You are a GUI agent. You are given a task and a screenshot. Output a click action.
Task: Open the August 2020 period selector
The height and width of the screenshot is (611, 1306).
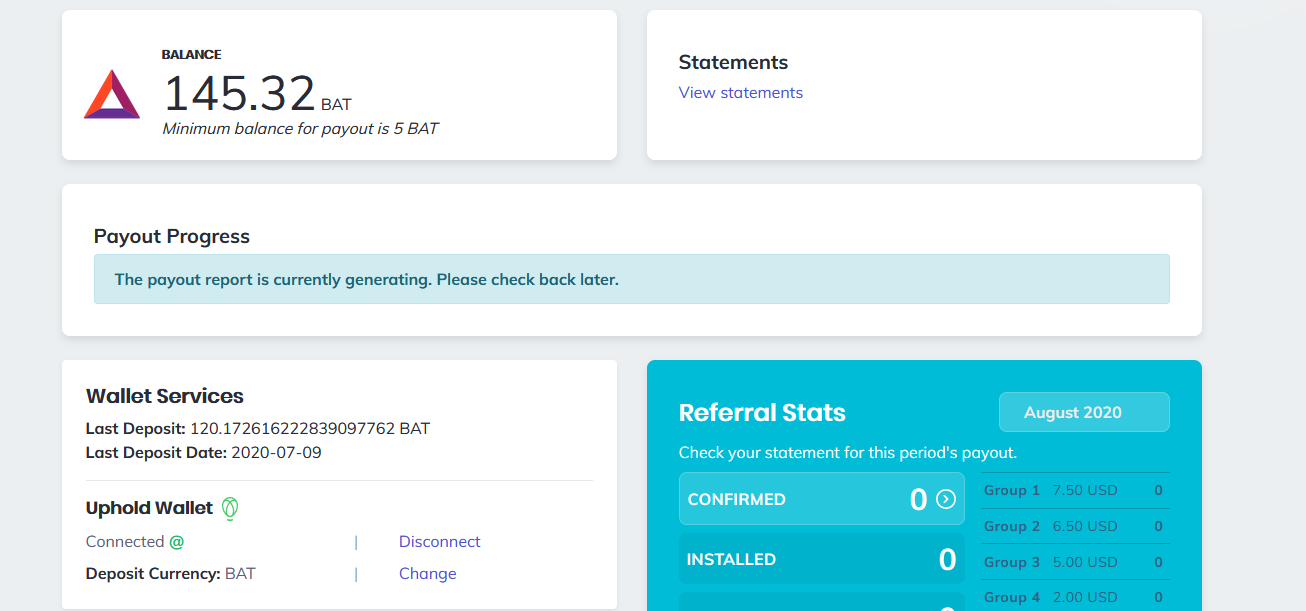(1084, 412)
